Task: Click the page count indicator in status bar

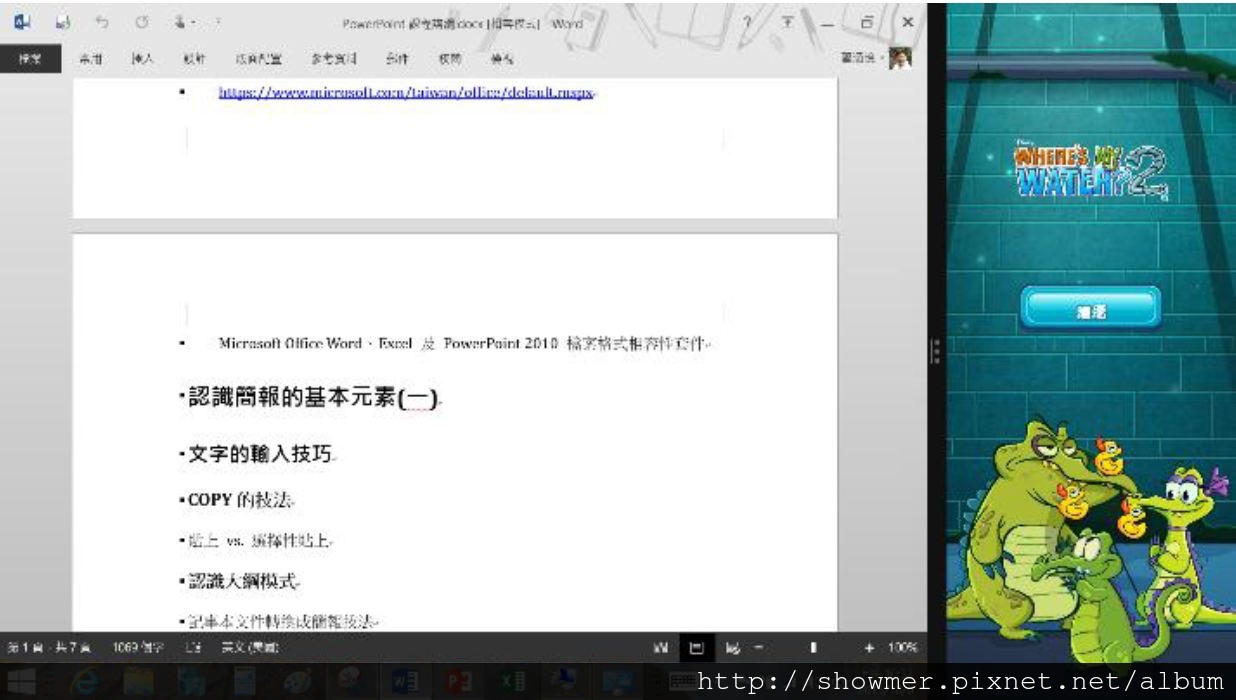Action: 49,648
